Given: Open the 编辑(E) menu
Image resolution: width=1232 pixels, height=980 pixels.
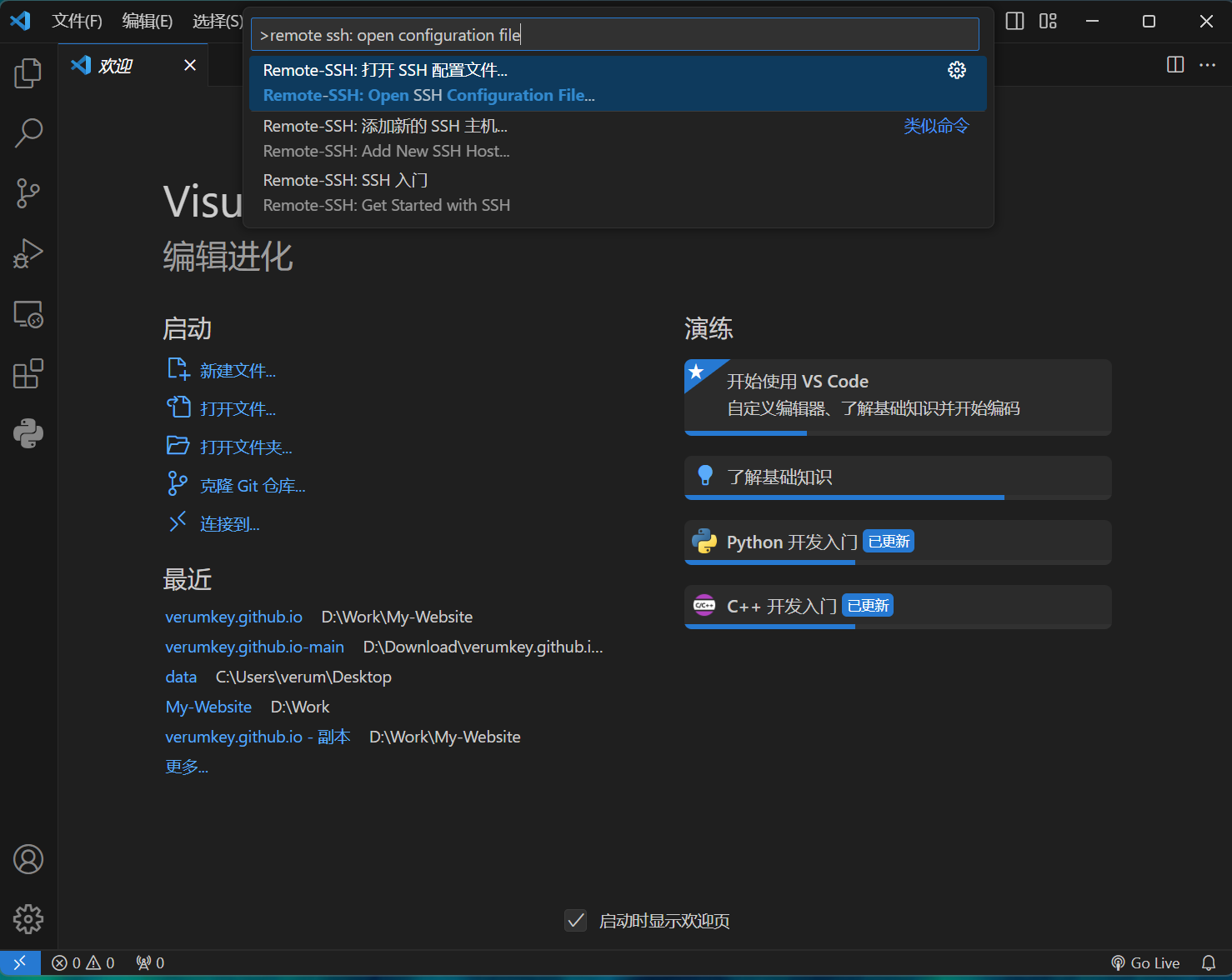Looking at the screenshot, I should coord(148,21).
